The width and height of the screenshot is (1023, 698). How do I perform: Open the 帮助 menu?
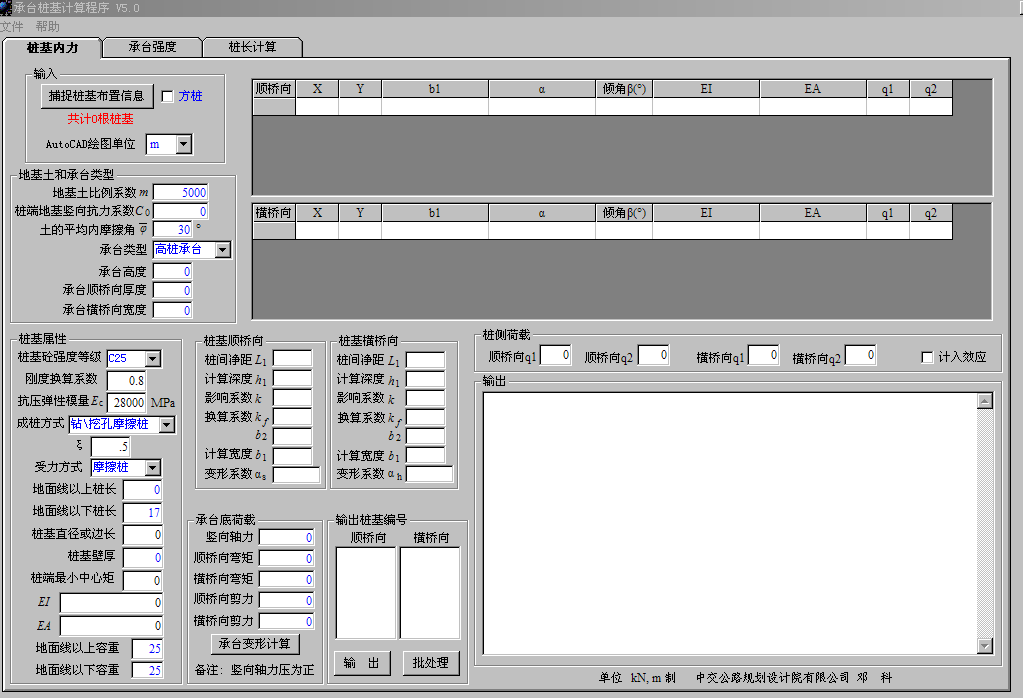48,27
